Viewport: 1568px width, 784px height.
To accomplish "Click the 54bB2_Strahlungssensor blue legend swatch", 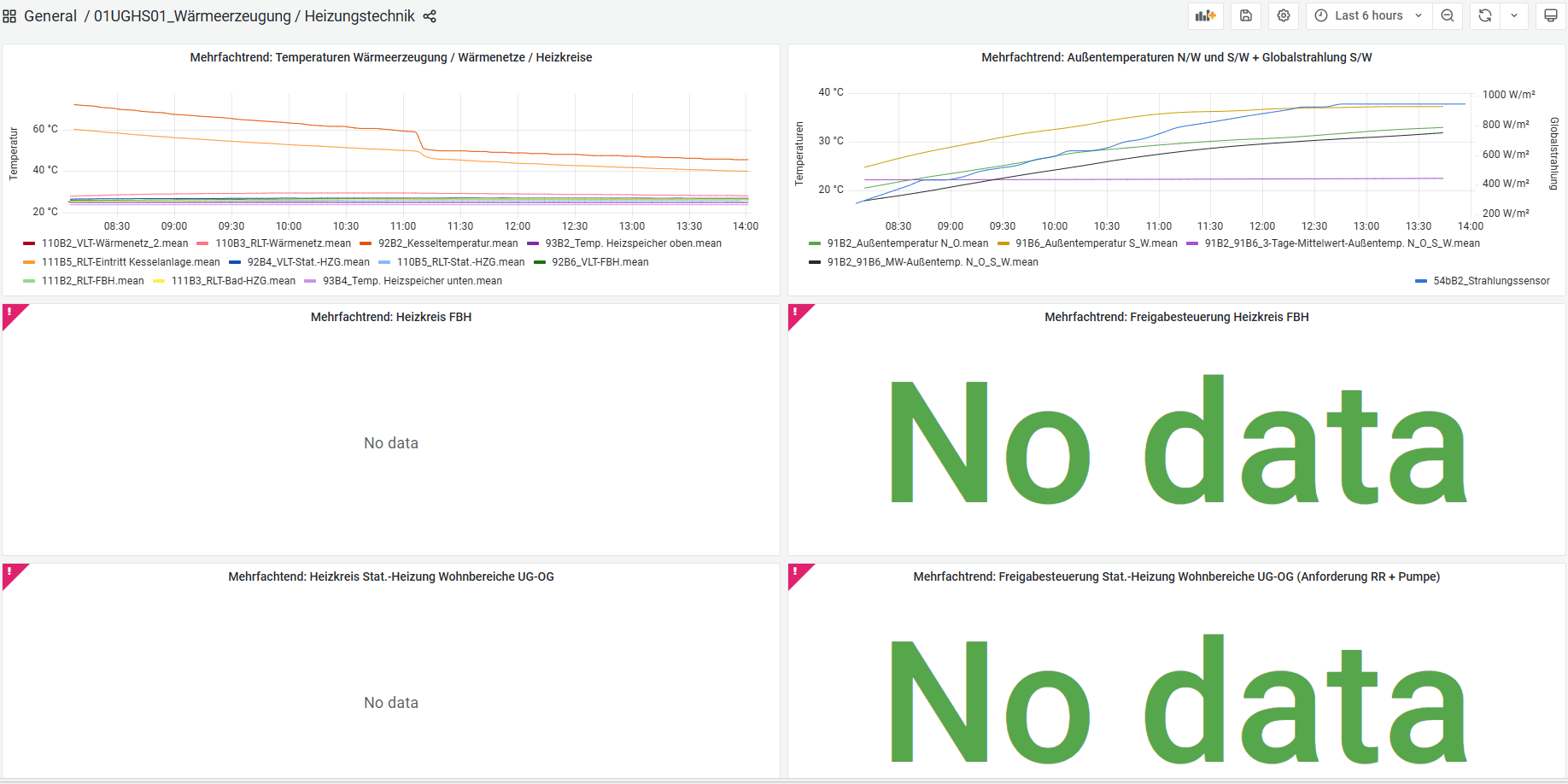I will [1421, 281].
